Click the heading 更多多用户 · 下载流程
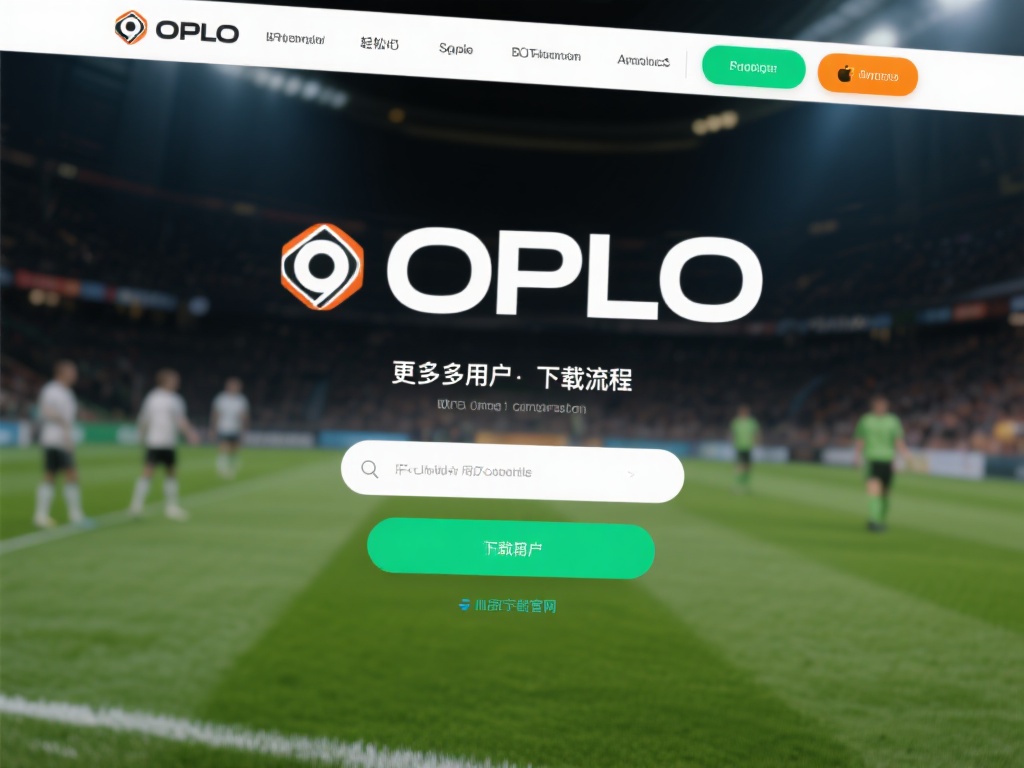The image size is (1024, 768). click(511, 376)
